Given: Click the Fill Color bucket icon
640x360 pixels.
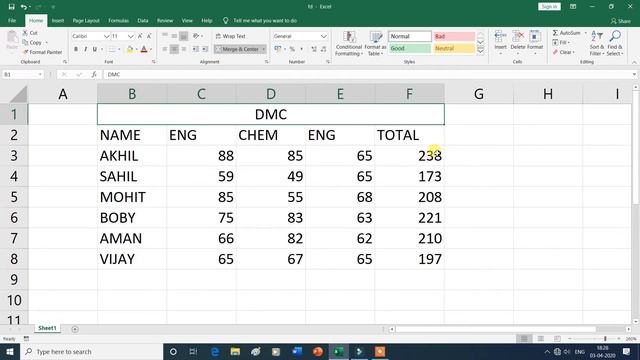Looking at the screenshot, I should 129,49.
